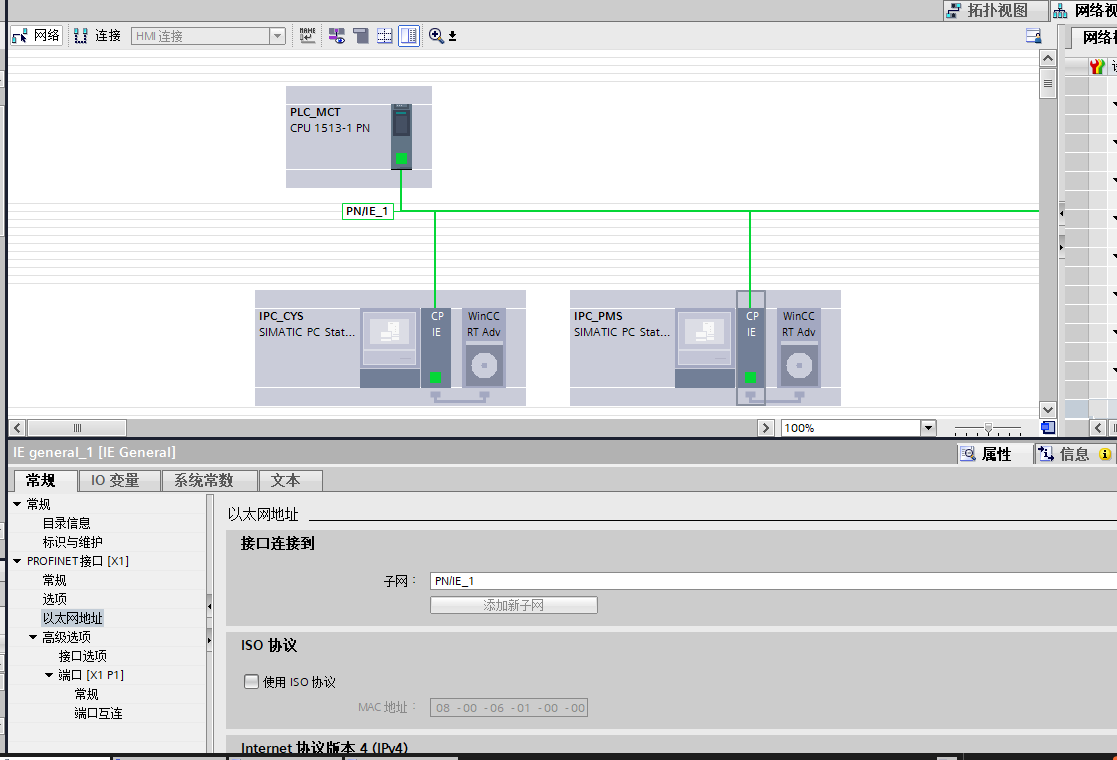
Task: Open the HMI连接 connection type dropdown
Action: [277, 36]
